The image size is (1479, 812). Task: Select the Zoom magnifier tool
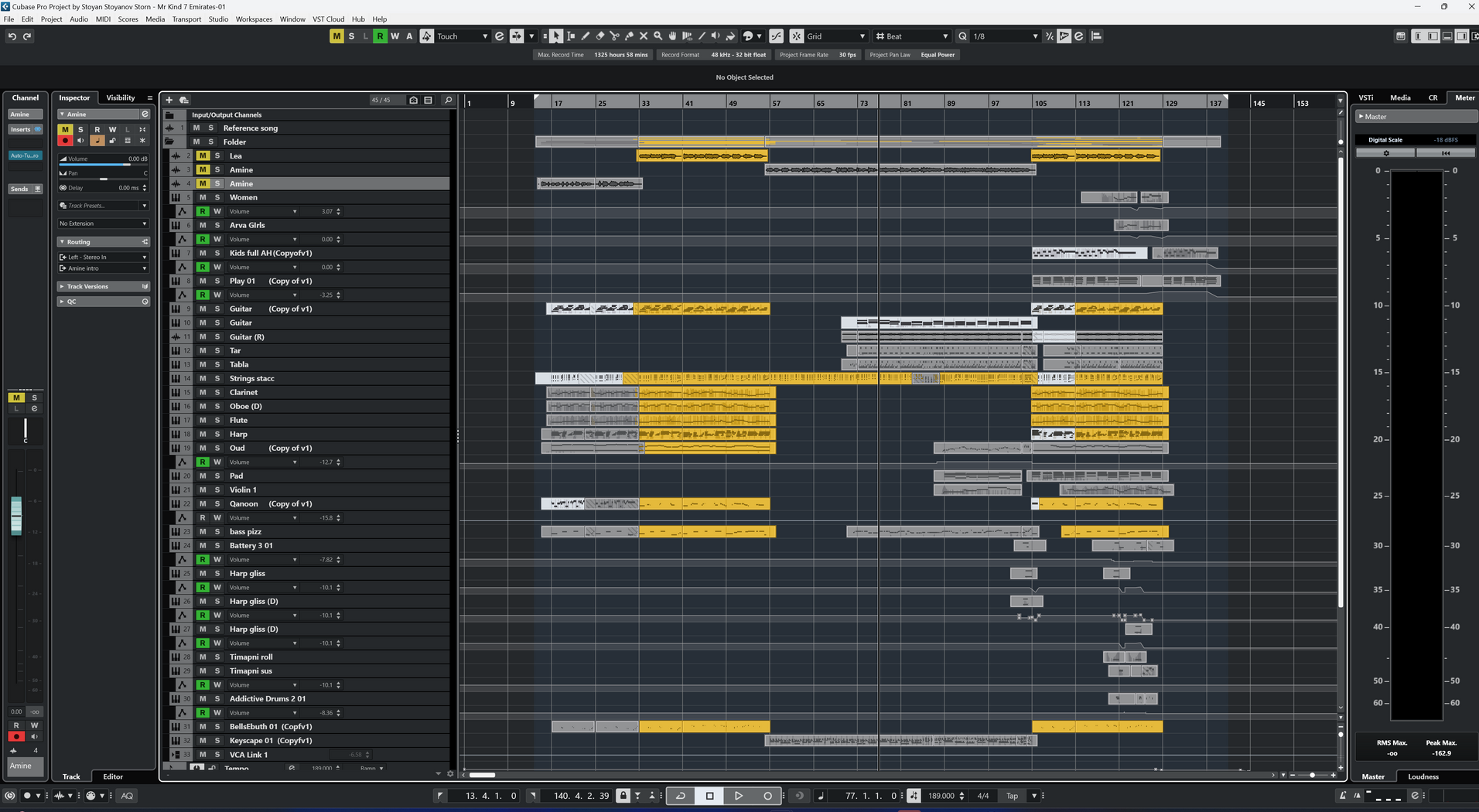[x=658, y=36]
